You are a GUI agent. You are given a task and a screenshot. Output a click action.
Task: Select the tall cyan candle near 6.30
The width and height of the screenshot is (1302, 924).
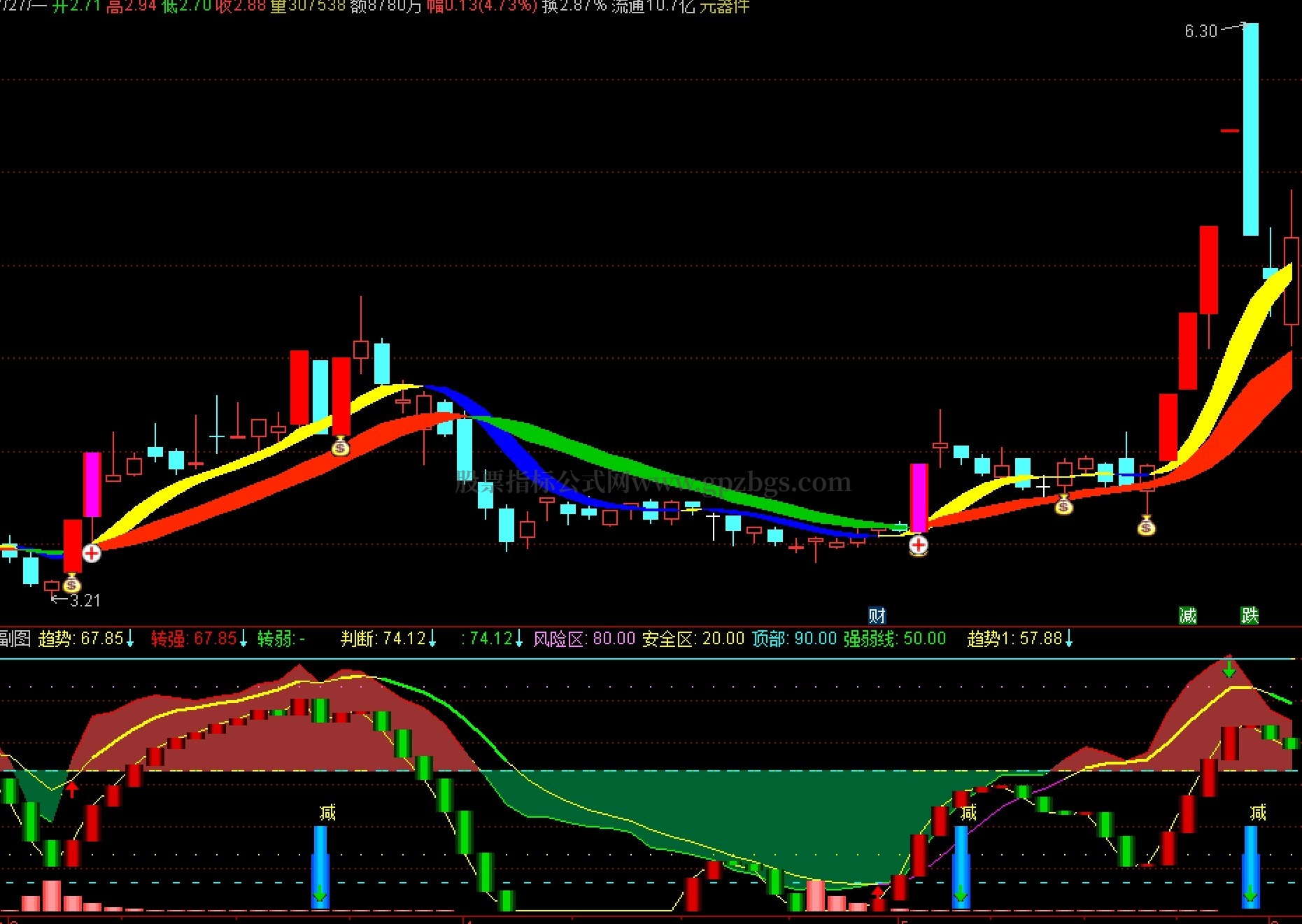(1251, 129)
